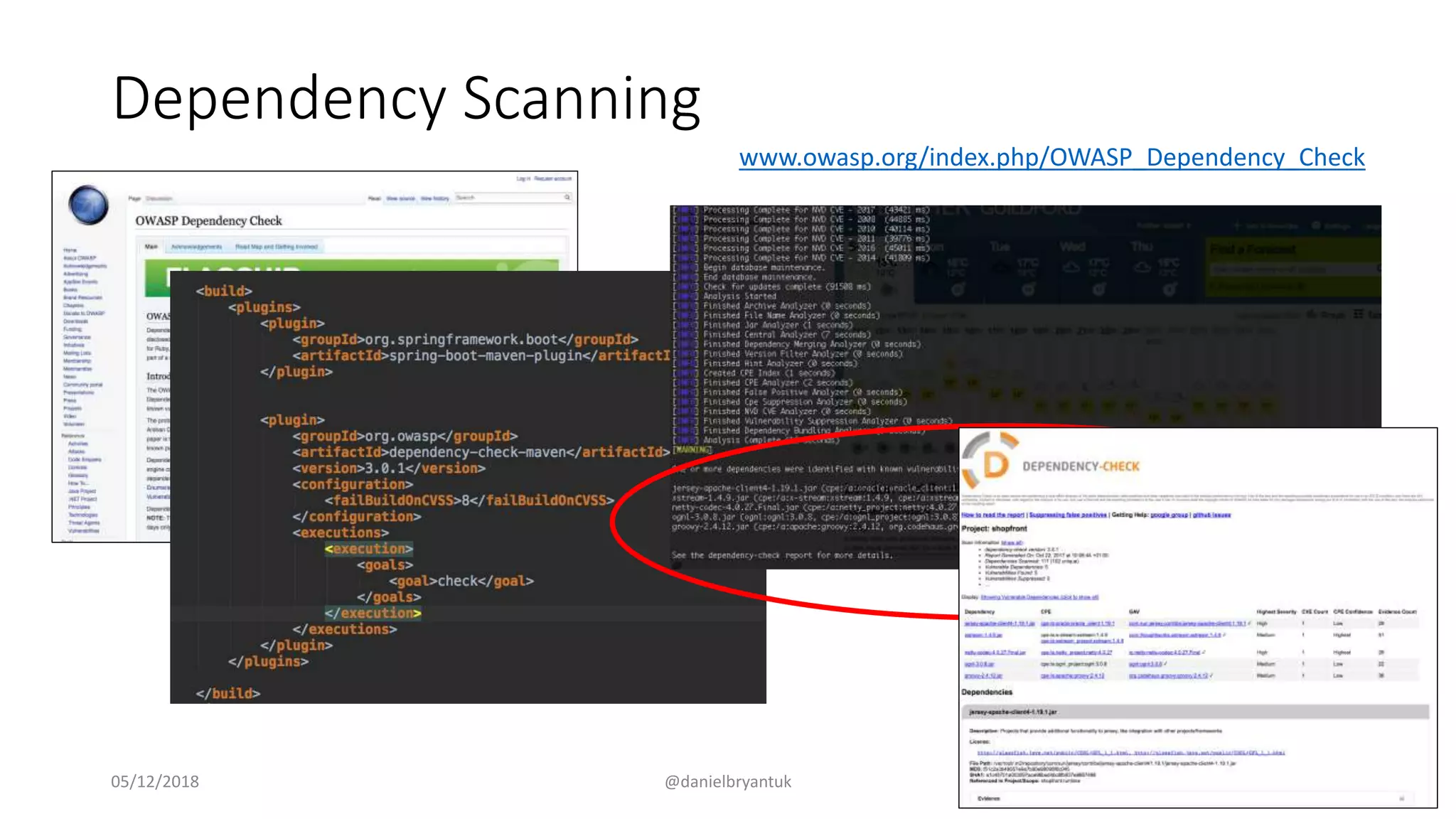Image resolution: width=1456 pixels, height=819 pixels.
Task: Expand the jersey-apache-client4-1.19.1.jar section header
Action: pyautogui.click(x=1196, y=712)
